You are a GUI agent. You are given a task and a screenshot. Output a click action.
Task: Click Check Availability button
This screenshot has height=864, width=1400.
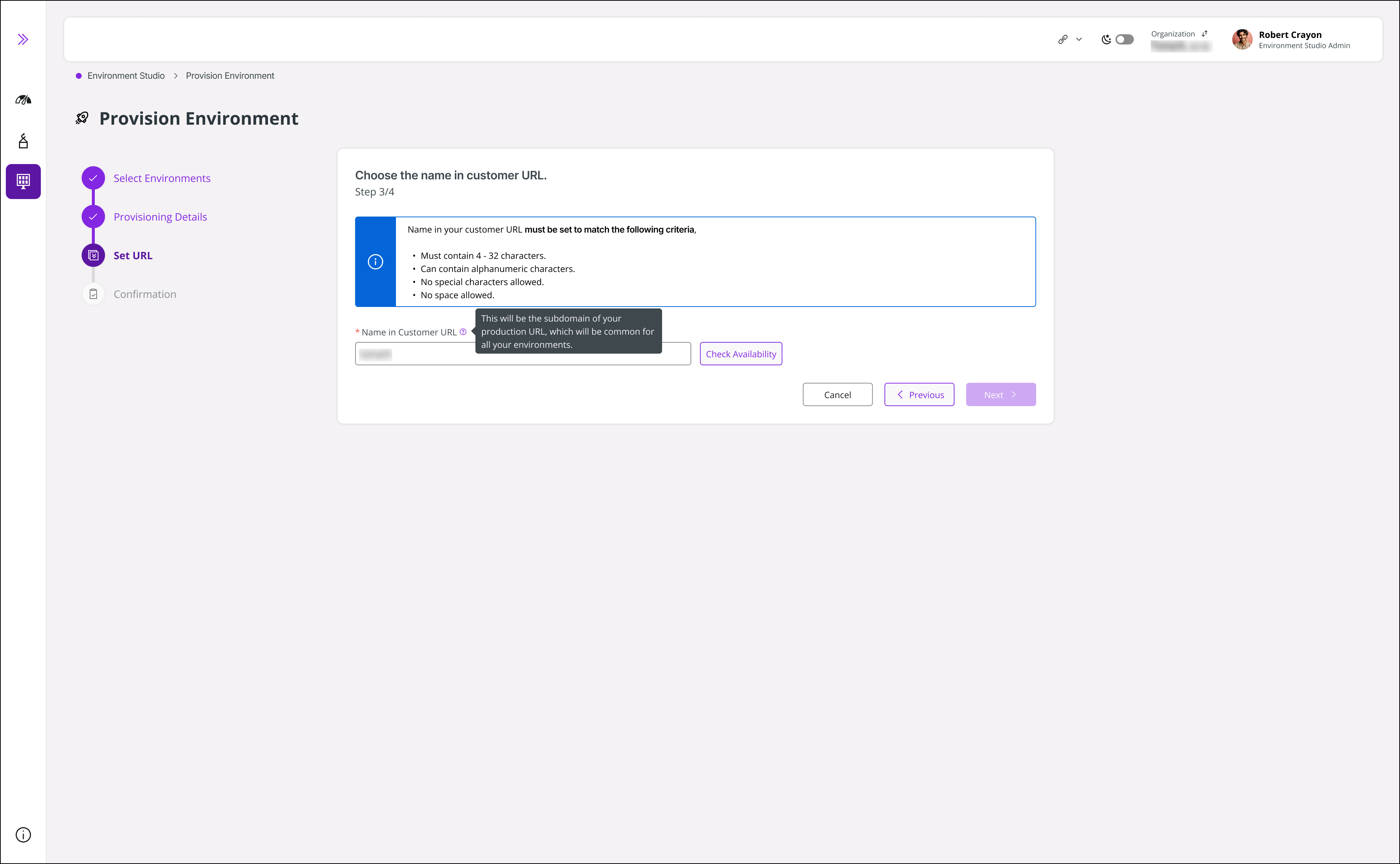(741, 354)
